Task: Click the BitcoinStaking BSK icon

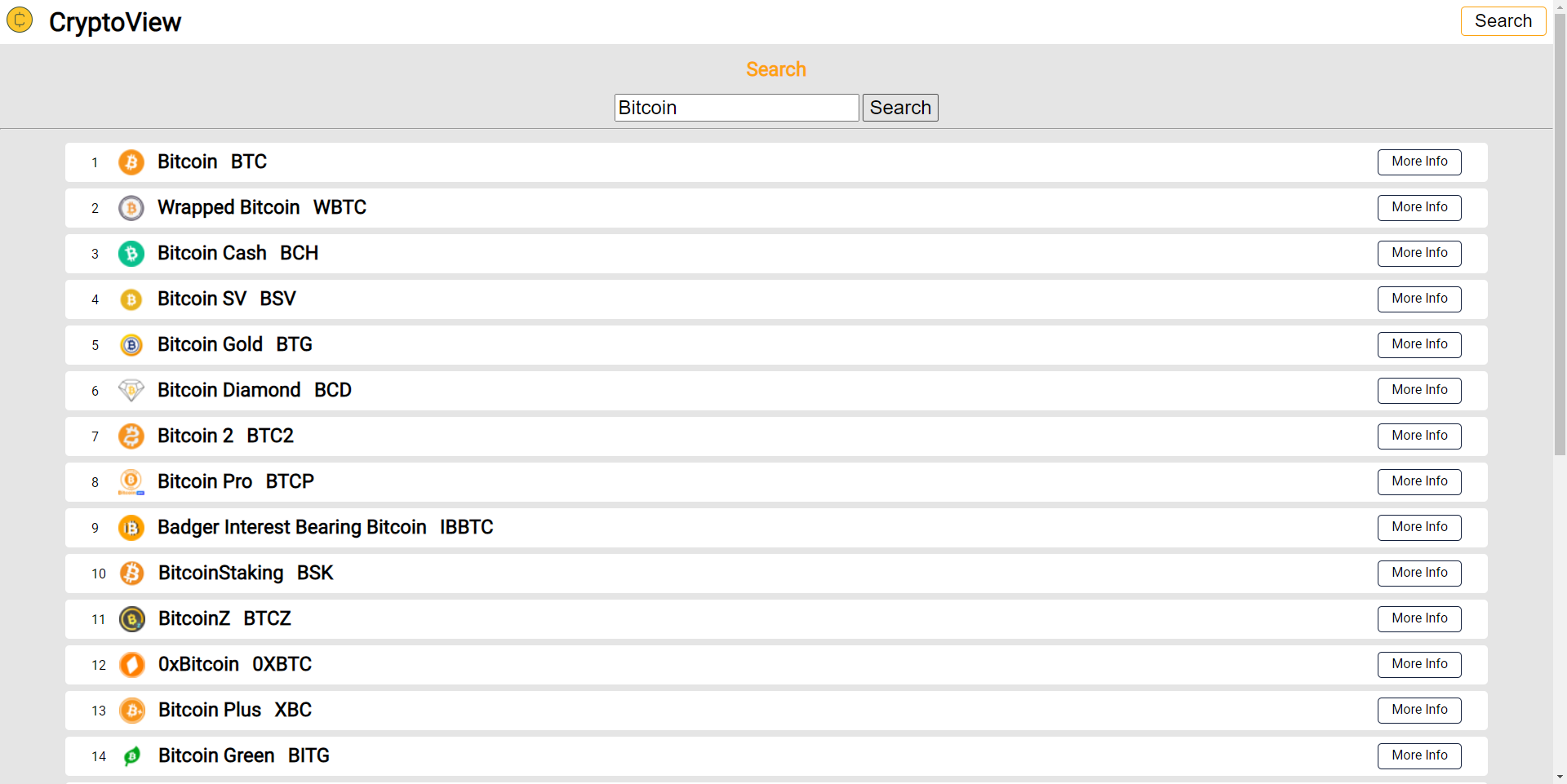Action: pos(132,574)
